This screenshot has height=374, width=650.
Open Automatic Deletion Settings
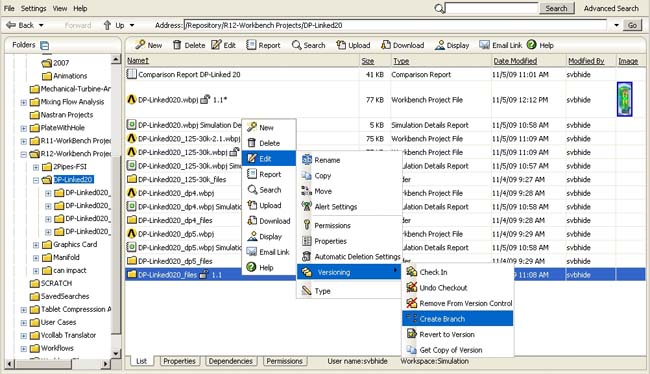349,257
